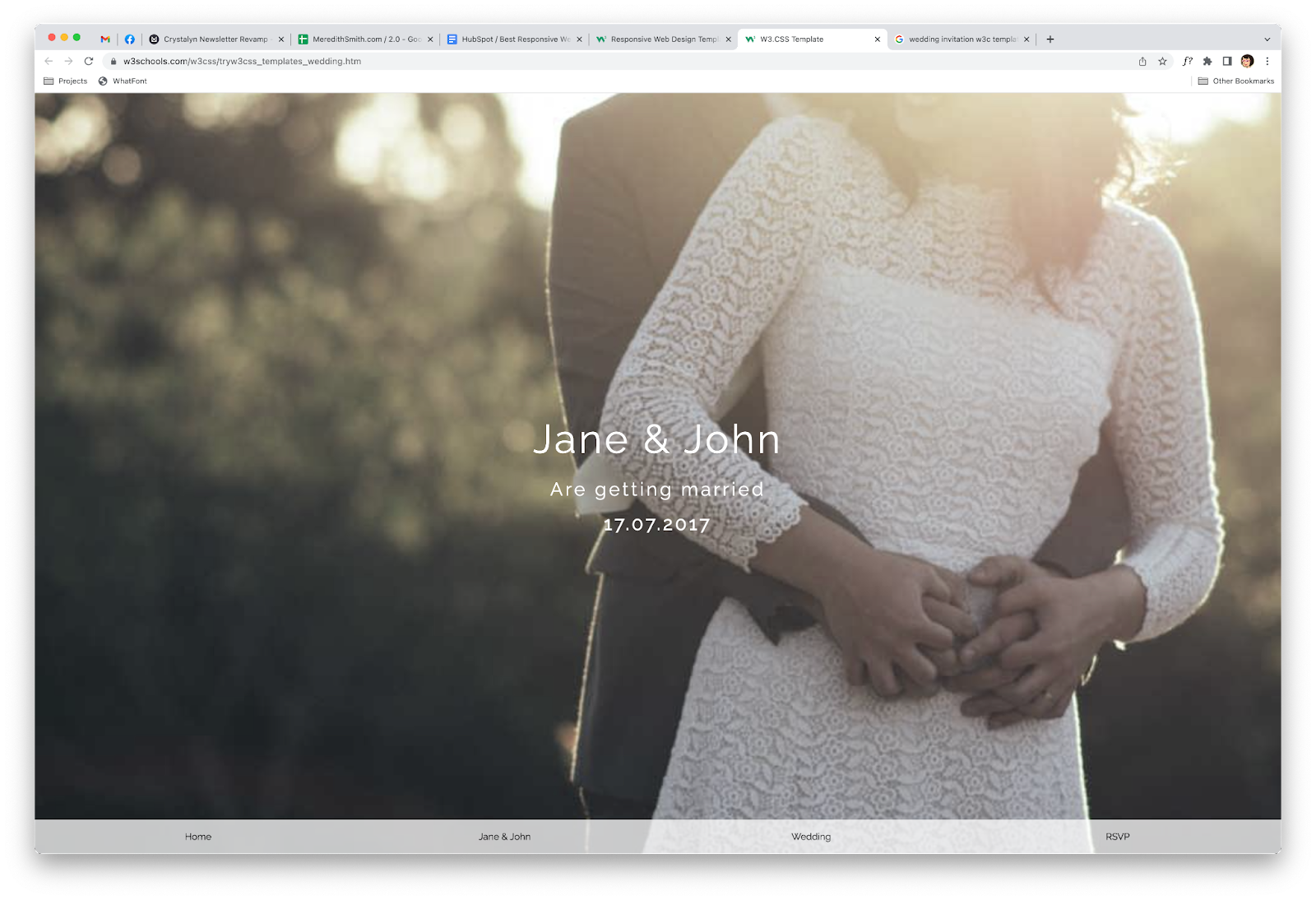The width and height of the screenshot is (1316, 900).
Task: Click the Wedding link in bottom navbar
Action: pos(811,837)
